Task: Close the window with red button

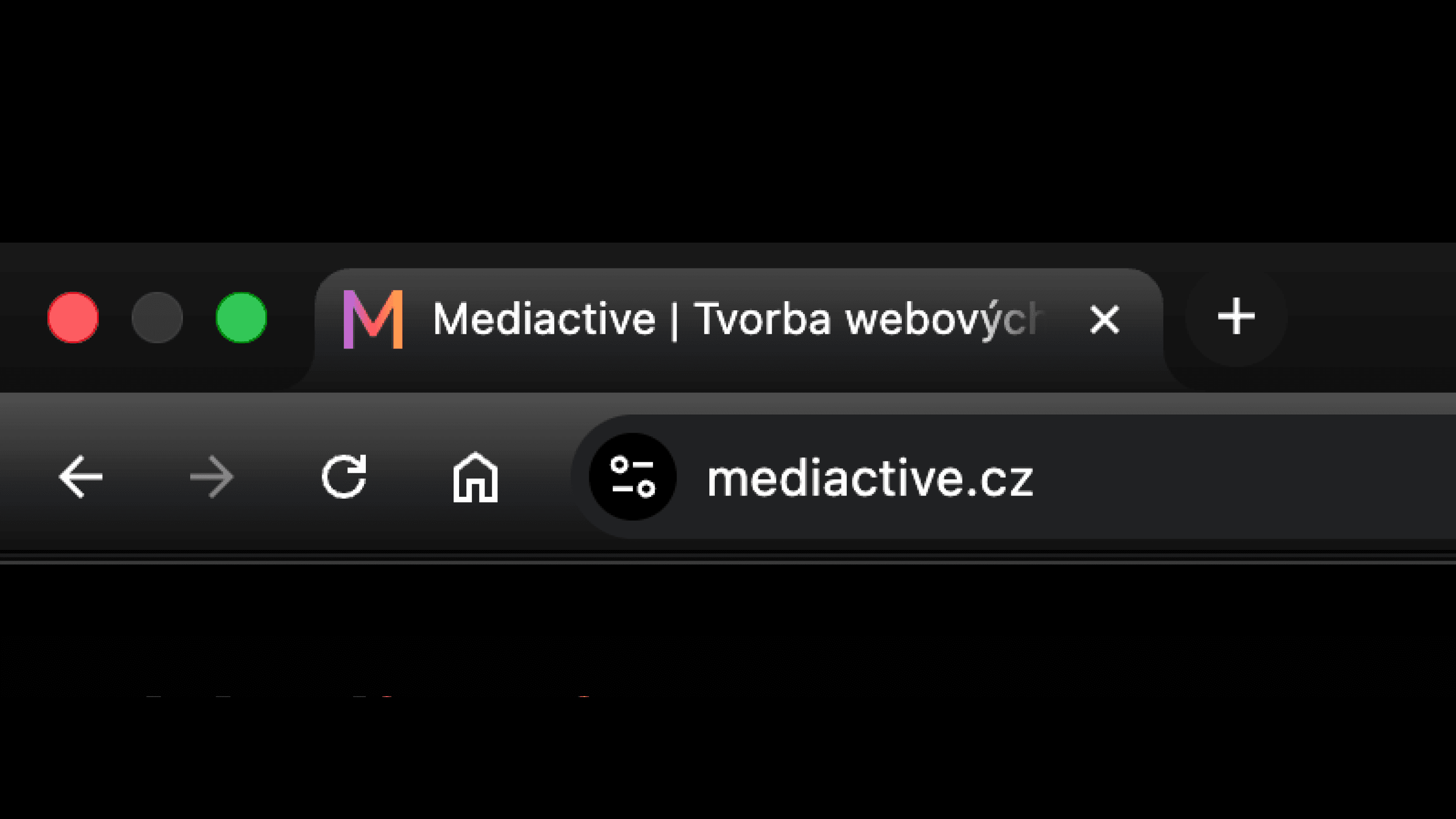Action: coord(73,318)
